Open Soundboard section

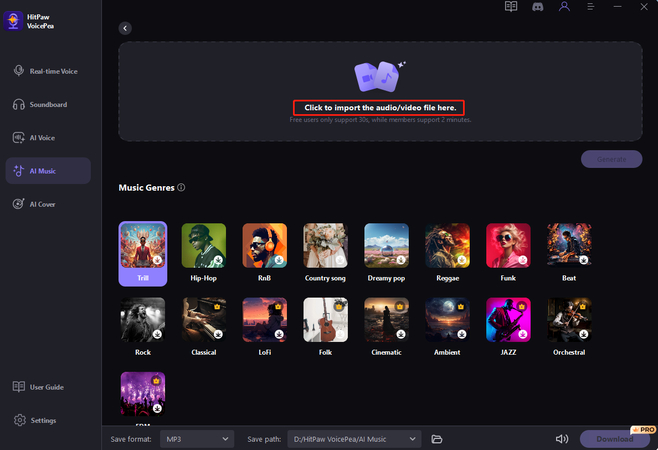pyautogui.click(x=48, y=105)
